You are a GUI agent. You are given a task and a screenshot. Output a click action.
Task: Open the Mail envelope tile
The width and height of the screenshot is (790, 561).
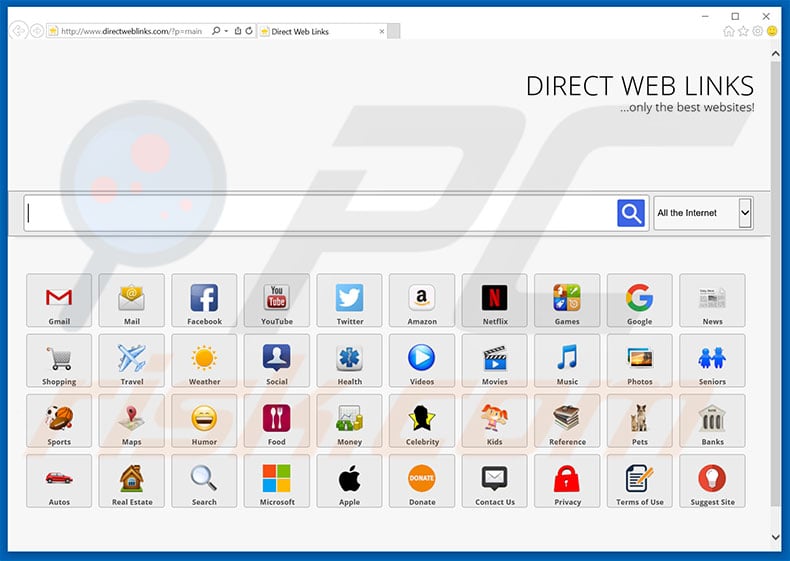(131, 300)
